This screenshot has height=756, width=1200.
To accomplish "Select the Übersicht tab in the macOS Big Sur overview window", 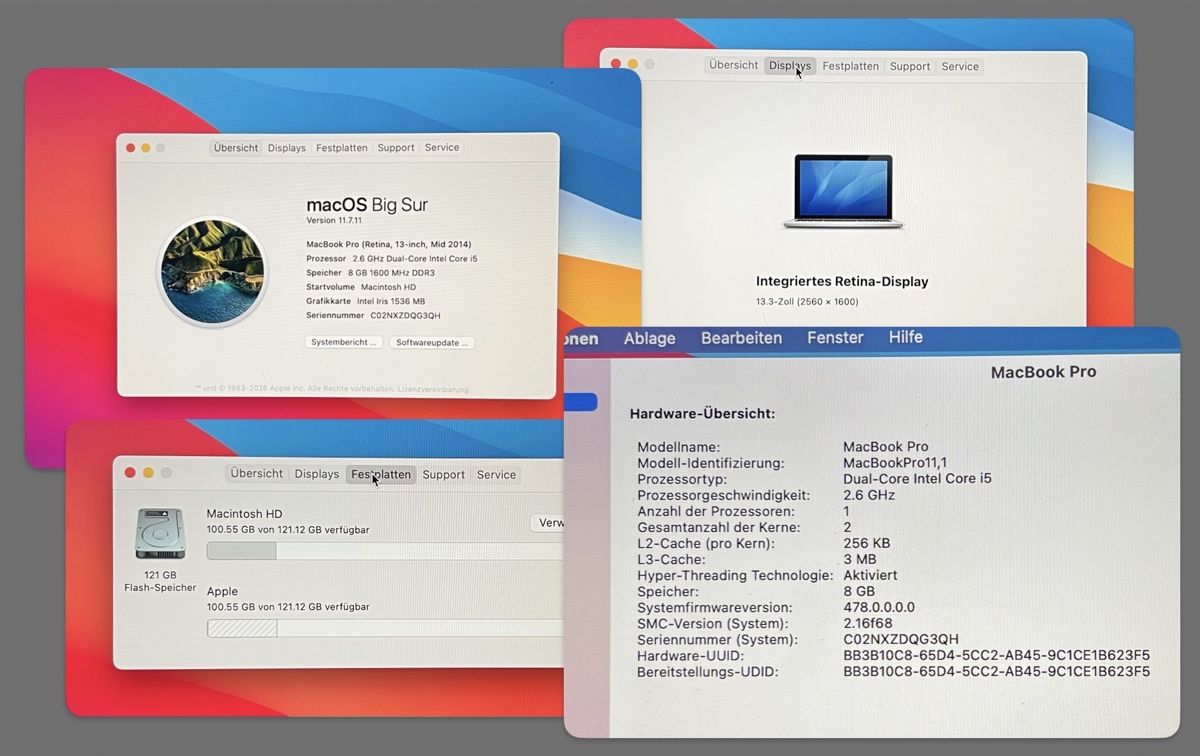I will 236,148.
